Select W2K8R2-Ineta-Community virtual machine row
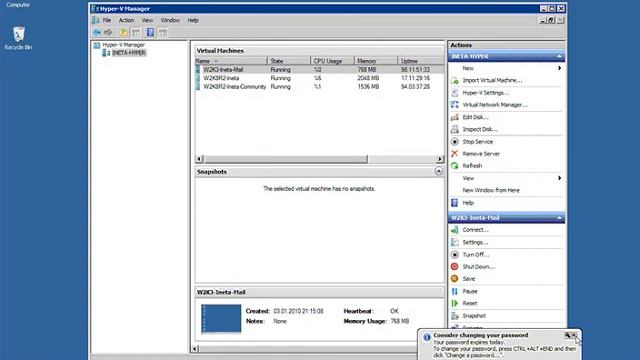This screenshot has height=360, width=640. (319, 87)
